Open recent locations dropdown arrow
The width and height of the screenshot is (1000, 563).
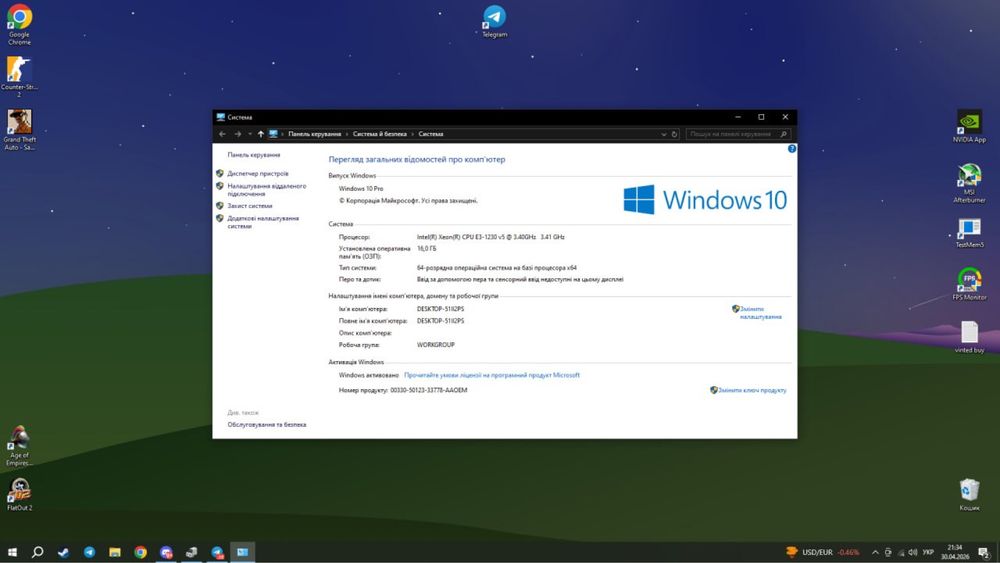[x=249, y=134]
